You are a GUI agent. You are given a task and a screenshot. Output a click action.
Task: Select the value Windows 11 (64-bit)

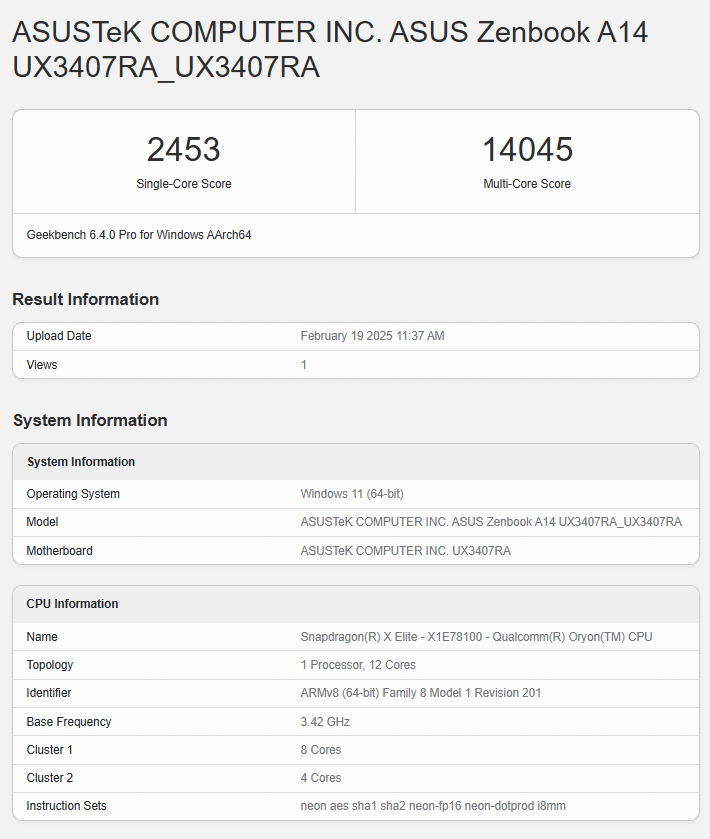click(x=352, y=494)
